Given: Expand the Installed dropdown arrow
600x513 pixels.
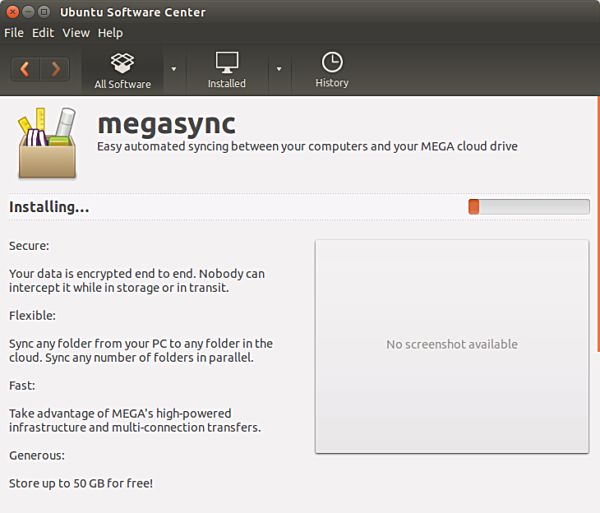Looking at the screenshot, I should 279,69.
